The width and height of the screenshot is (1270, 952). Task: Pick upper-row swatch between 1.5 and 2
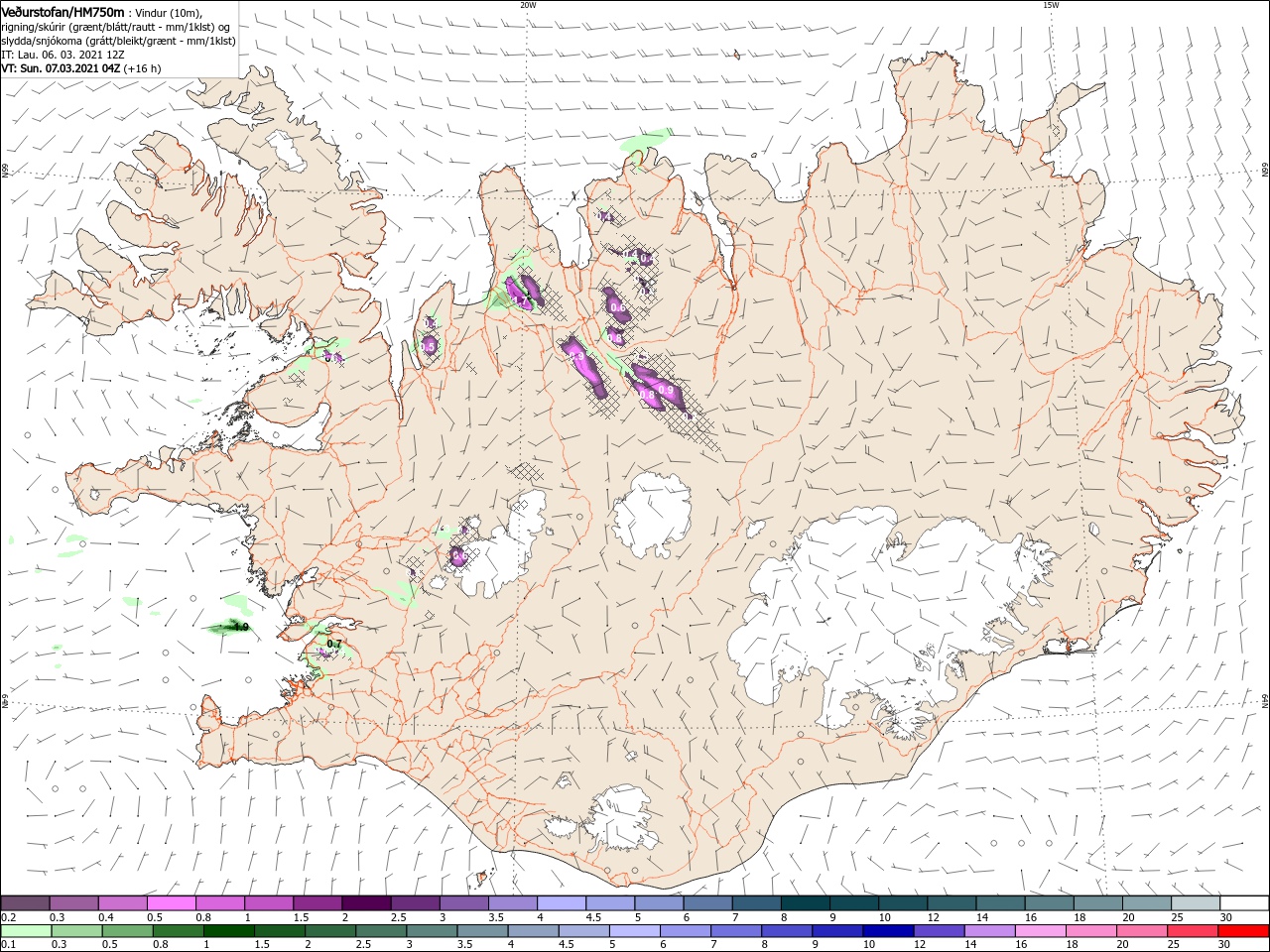coord(318,902)
